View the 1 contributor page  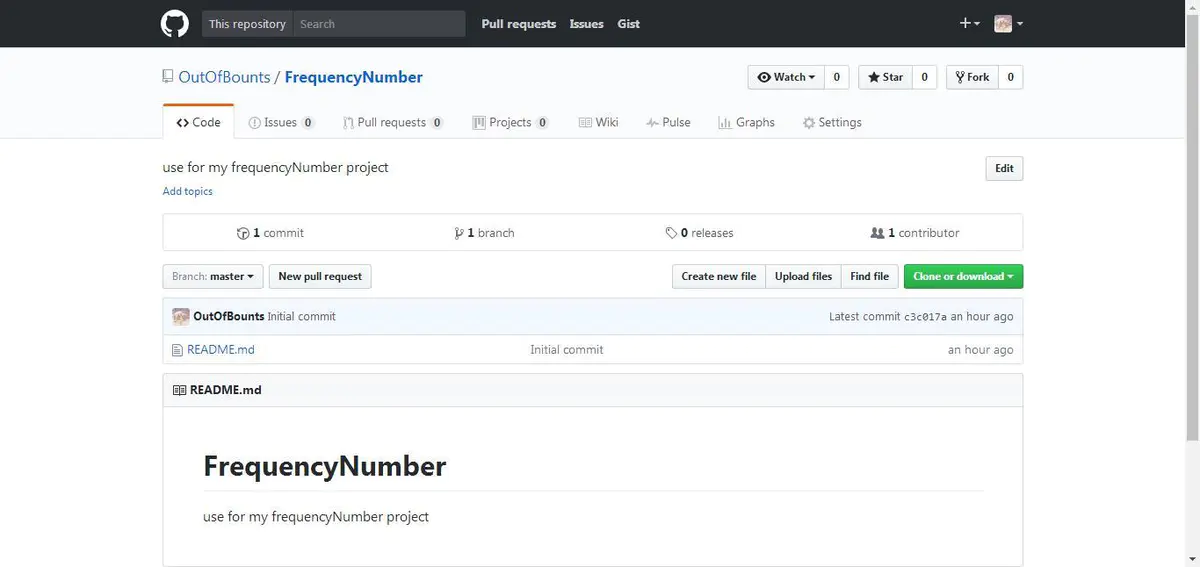[x=915, y=233]
